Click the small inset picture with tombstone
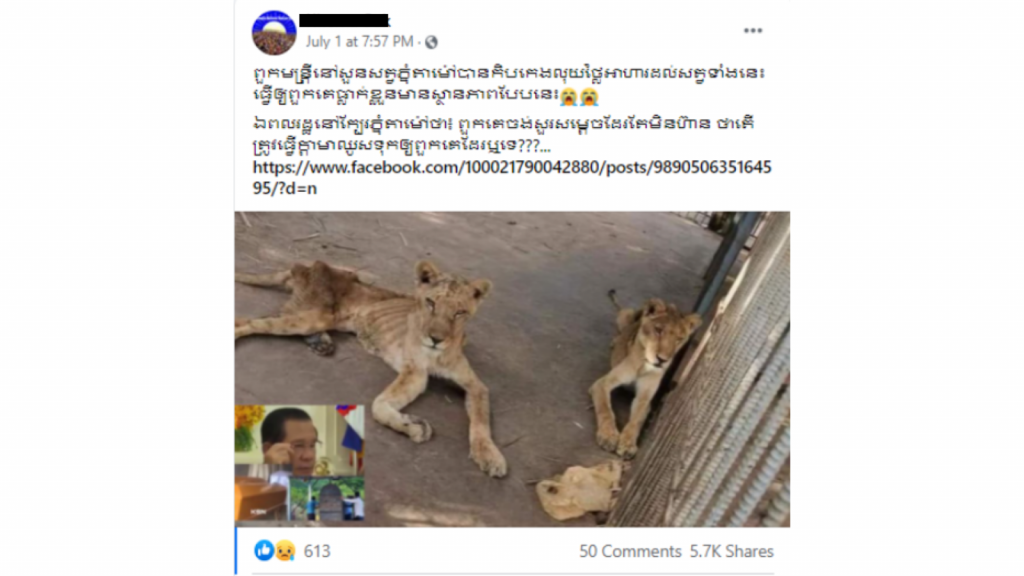 [327, 499]
